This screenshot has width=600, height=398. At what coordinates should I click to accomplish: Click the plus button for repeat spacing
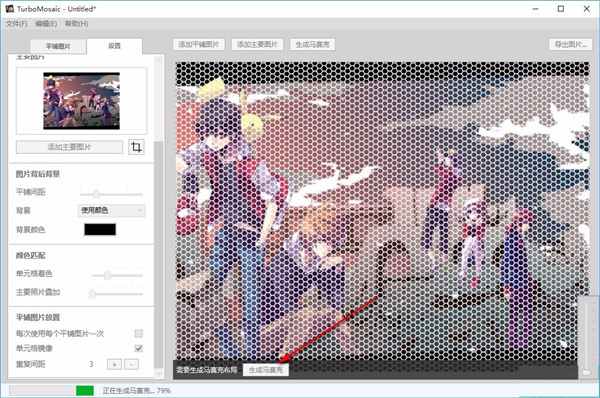point(114,364)
